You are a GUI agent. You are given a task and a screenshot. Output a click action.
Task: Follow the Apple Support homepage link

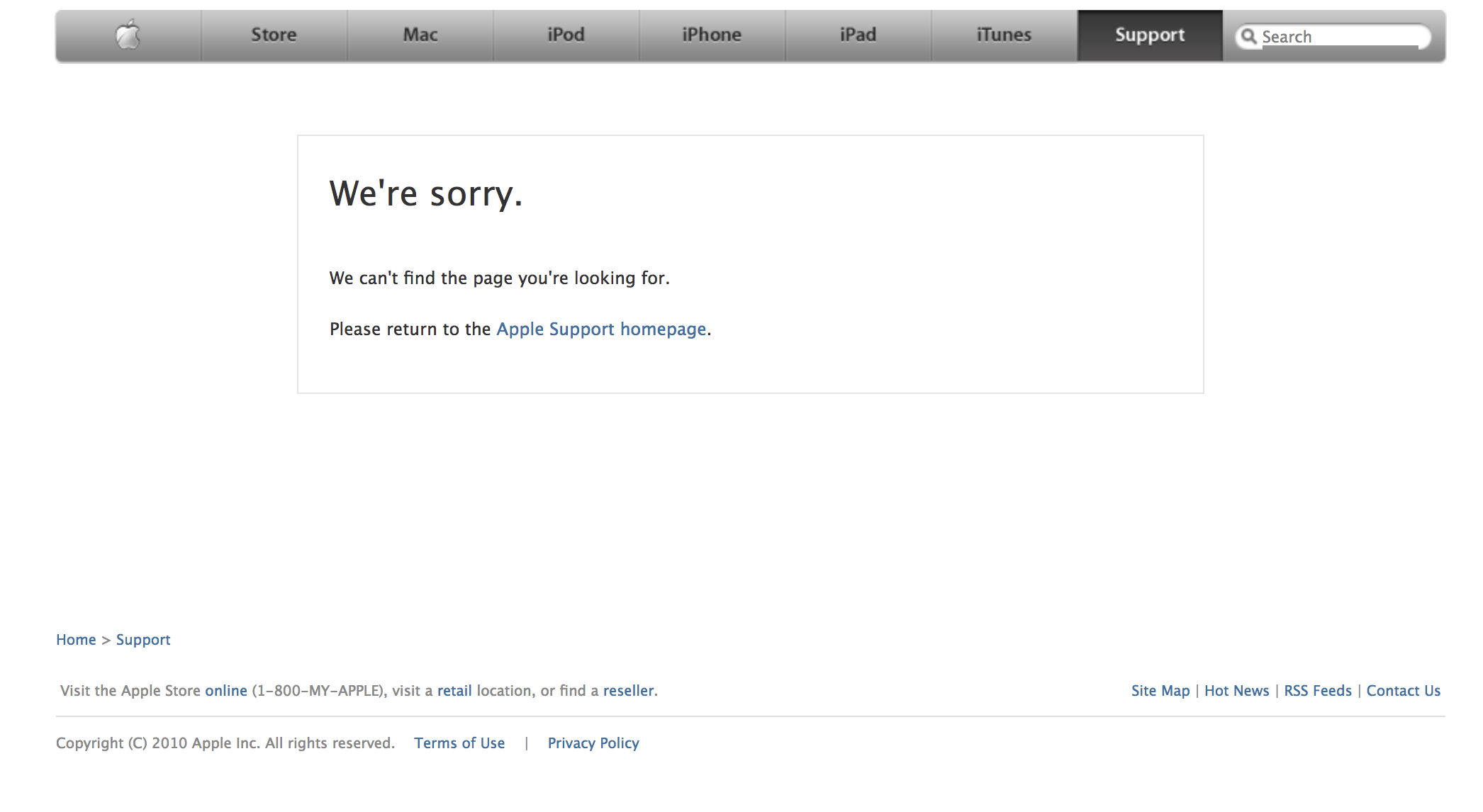coord(601,329)
